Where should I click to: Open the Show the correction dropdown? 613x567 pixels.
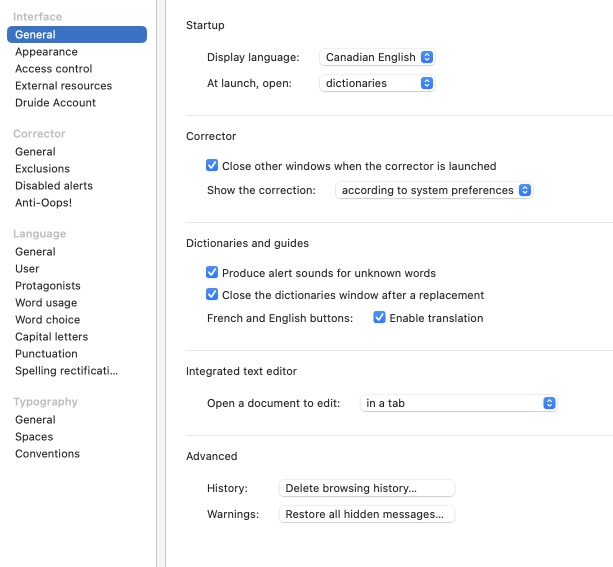pyautogui.click(x=434, y=190)
